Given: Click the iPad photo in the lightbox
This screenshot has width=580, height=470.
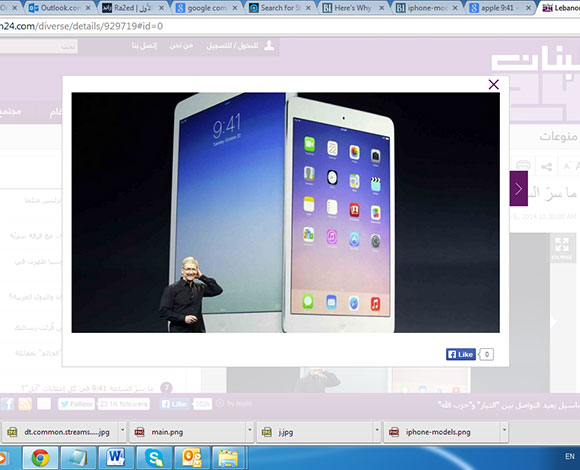Looking at the screenshot, I should [286, 212].
